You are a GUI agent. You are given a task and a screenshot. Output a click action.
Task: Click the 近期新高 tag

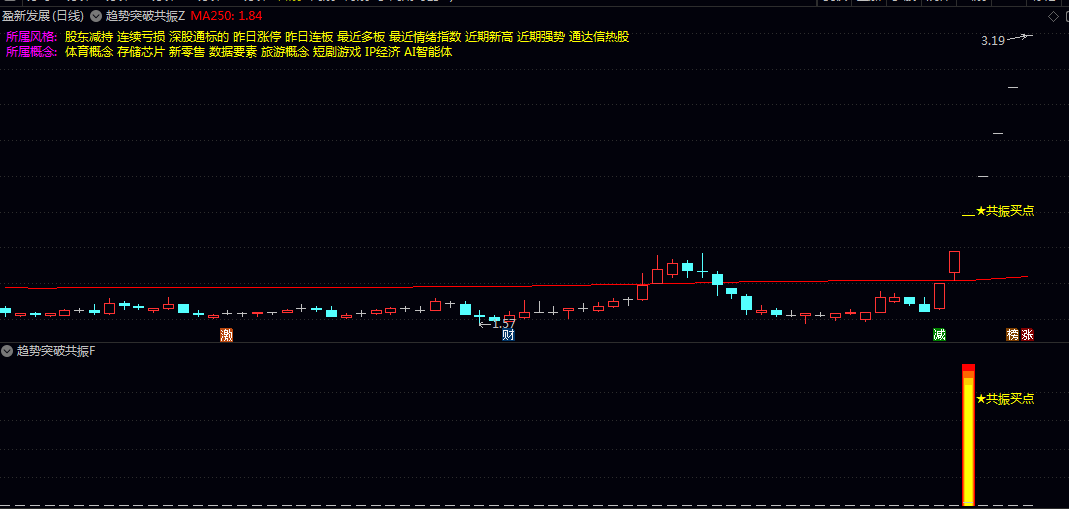tap(489, 37)
